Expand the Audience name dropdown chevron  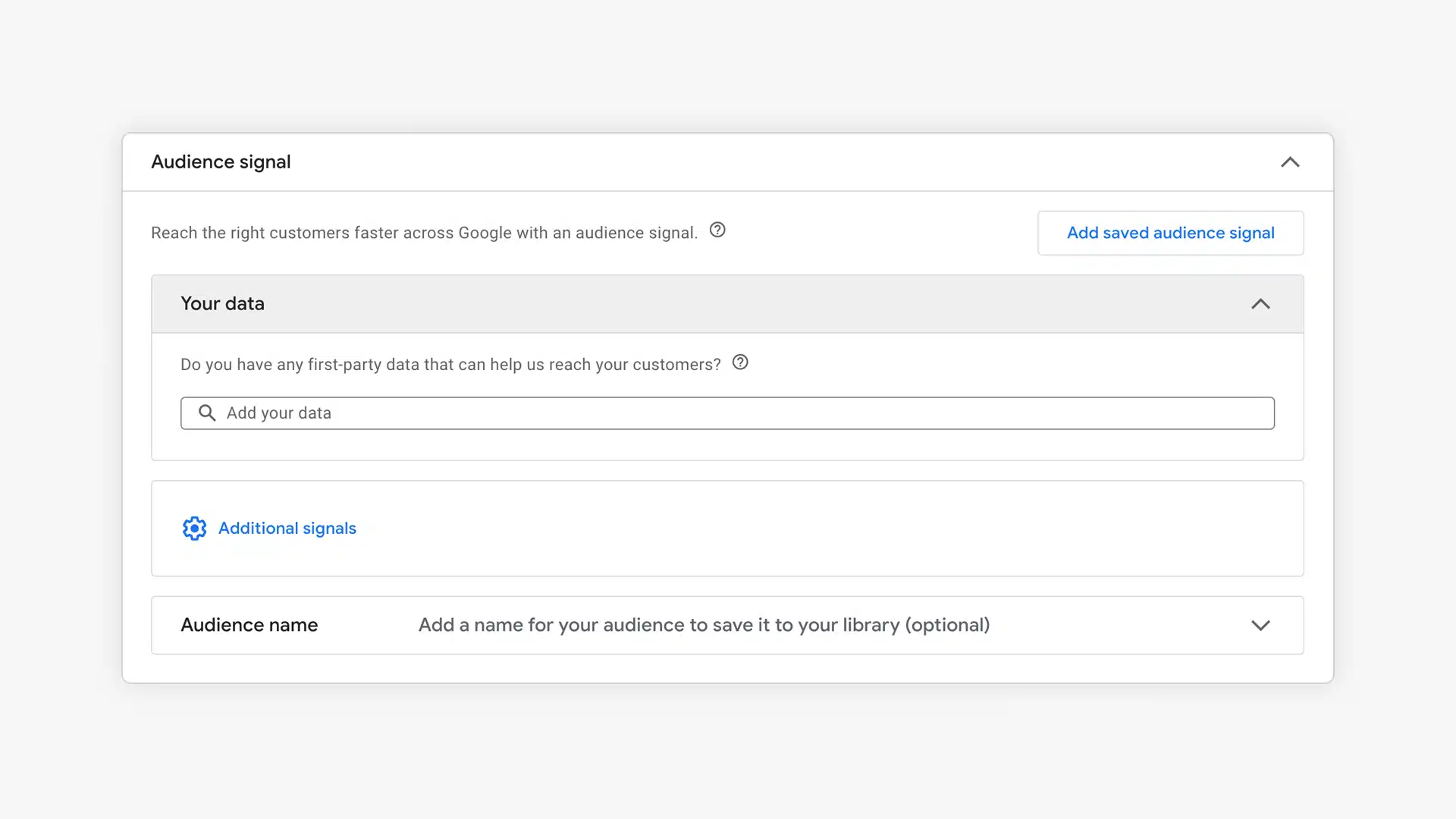[1260, 626]
